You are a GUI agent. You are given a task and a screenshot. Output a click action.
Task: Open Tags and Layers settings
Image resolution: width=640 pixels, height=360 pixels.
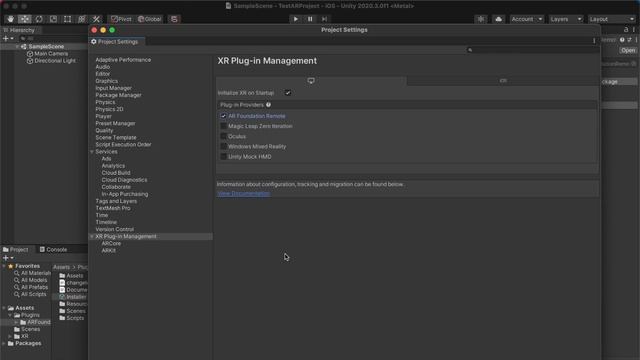[x=116, y=201]
